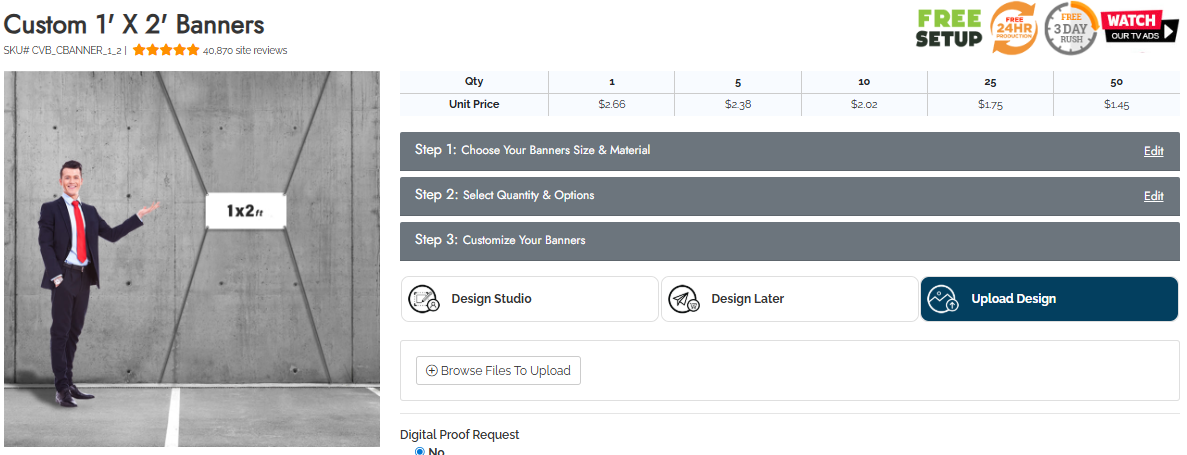
Task: Click the $2.02 unit price cell
Action: 865,104
